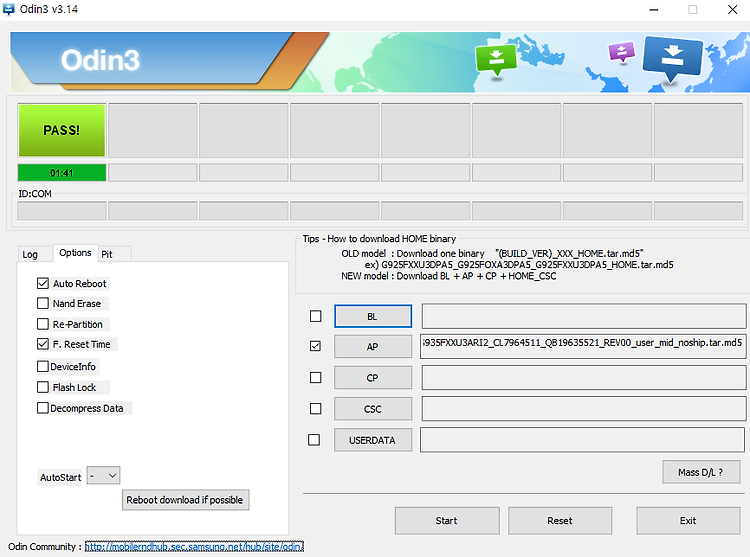Click the CSC file path field

click(x=584, y=409)
